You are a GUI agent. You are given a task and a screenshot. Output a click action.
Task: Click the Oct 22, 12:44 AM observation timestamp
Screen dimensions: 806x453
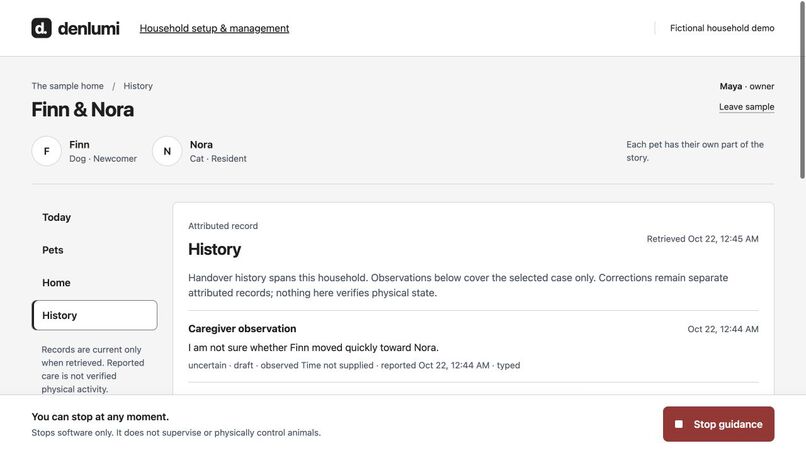tap(723, 329)
